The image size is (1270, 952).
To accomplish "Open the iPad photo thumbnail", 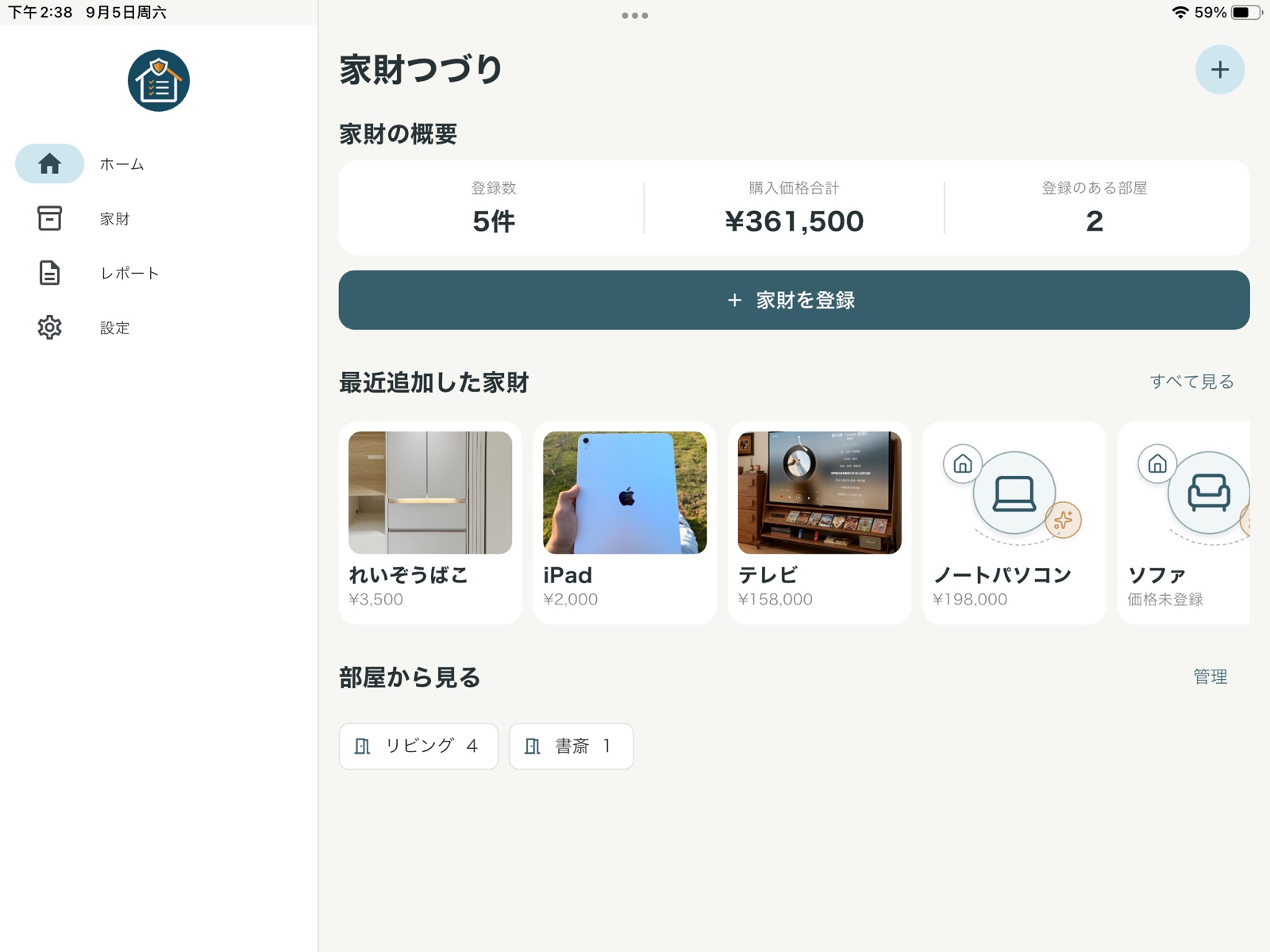I will pyautogui.click(x=625, y=493).
